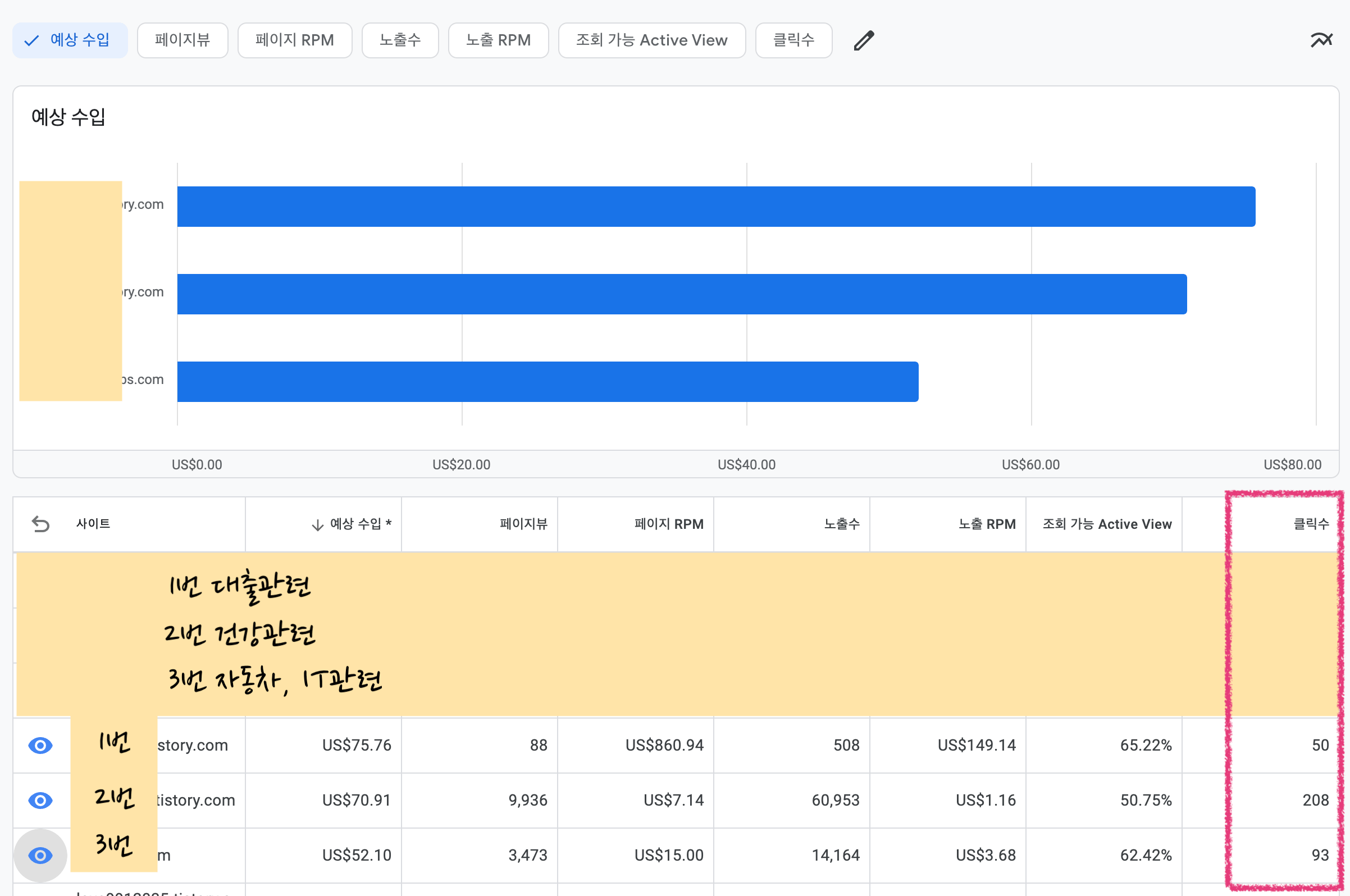
Task: Select the 페이지뷰 metric chip
Action: click(183, 40)
